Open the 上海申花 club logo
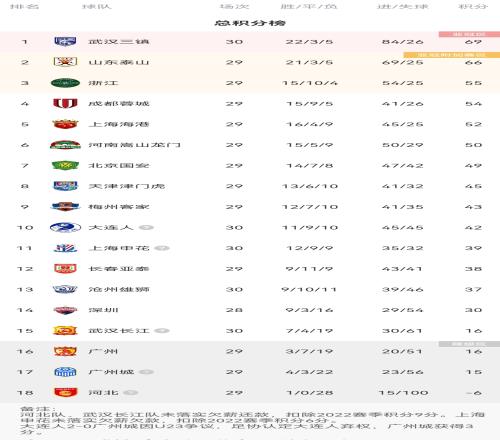Screen dimensions: 500x440 coord(65,248)
